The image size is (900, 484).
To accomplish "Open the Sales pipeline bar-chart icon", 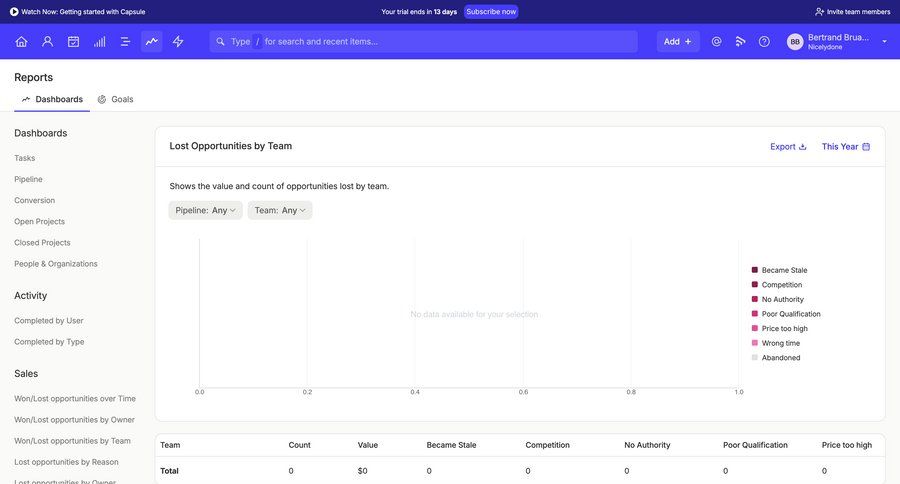I will click(x=99, y=41).
